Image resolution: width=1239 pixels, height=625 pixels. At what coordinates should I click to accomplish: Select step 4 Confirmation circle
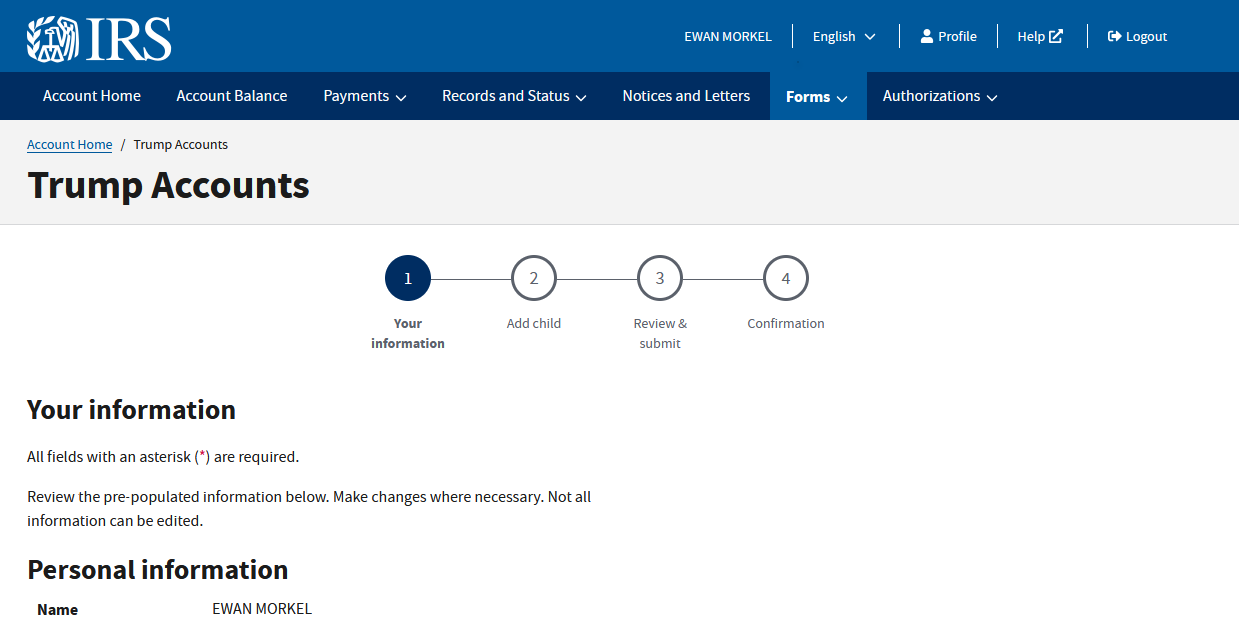[786, 279]
